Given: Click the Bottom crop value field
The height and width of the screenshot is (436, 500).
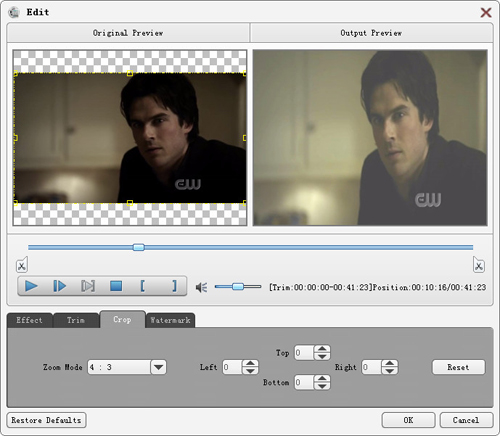Looking at the screenshot, I should pyautogui.click(x=304, y=382).
